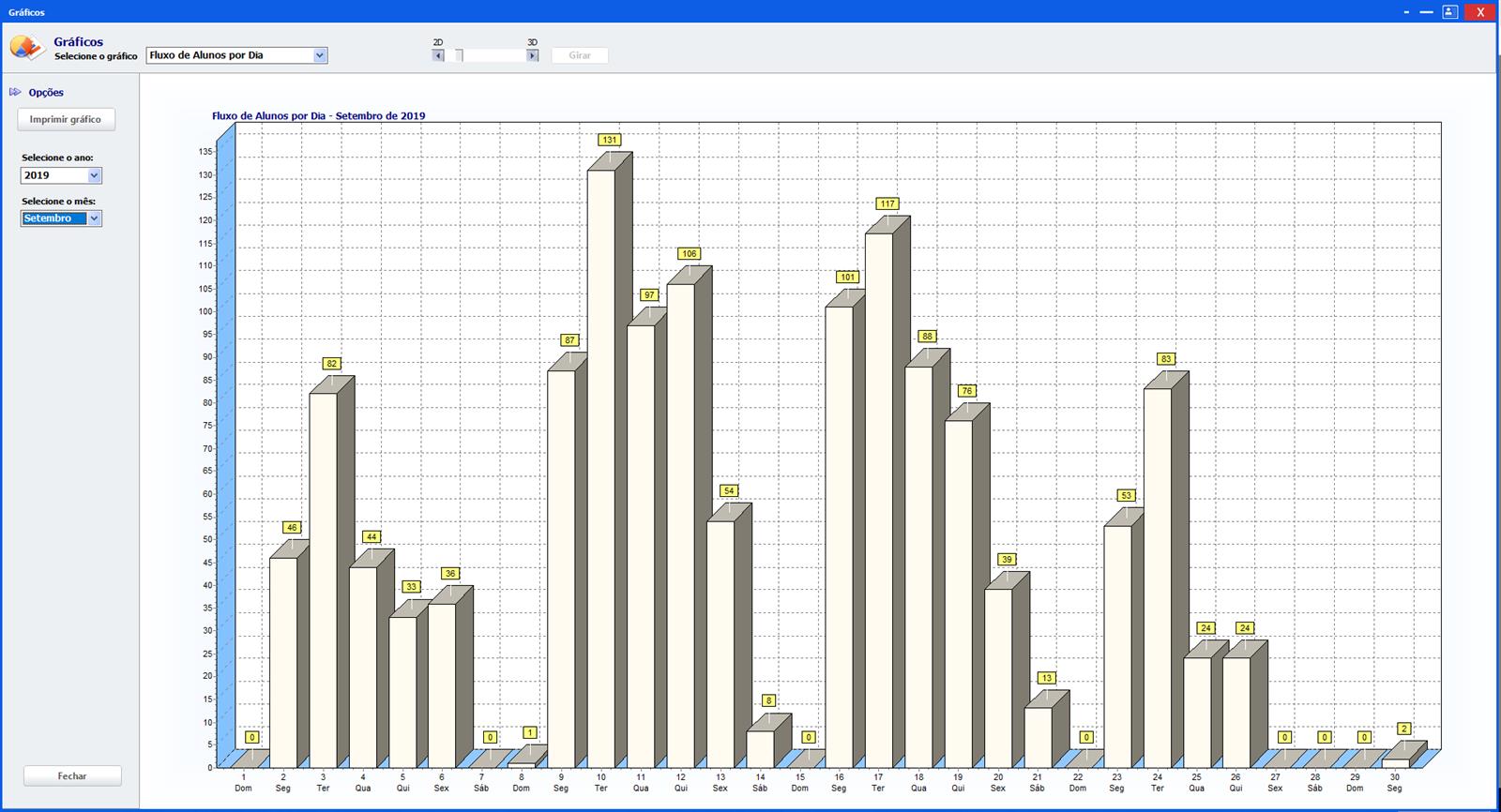The height and width of the screenshot is (812, 1501).
Task: Click the bar value label 101
Action: coord(848,277)
